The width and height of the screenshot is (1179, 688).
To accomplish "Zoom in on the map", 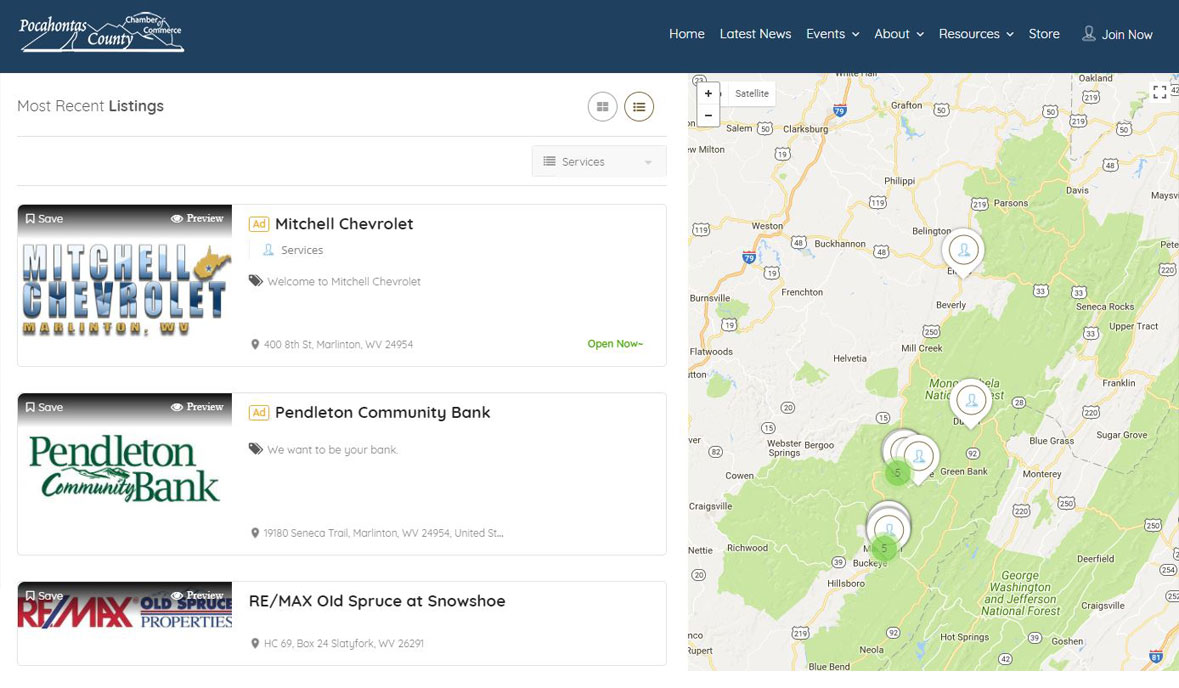I will [708, 94].
